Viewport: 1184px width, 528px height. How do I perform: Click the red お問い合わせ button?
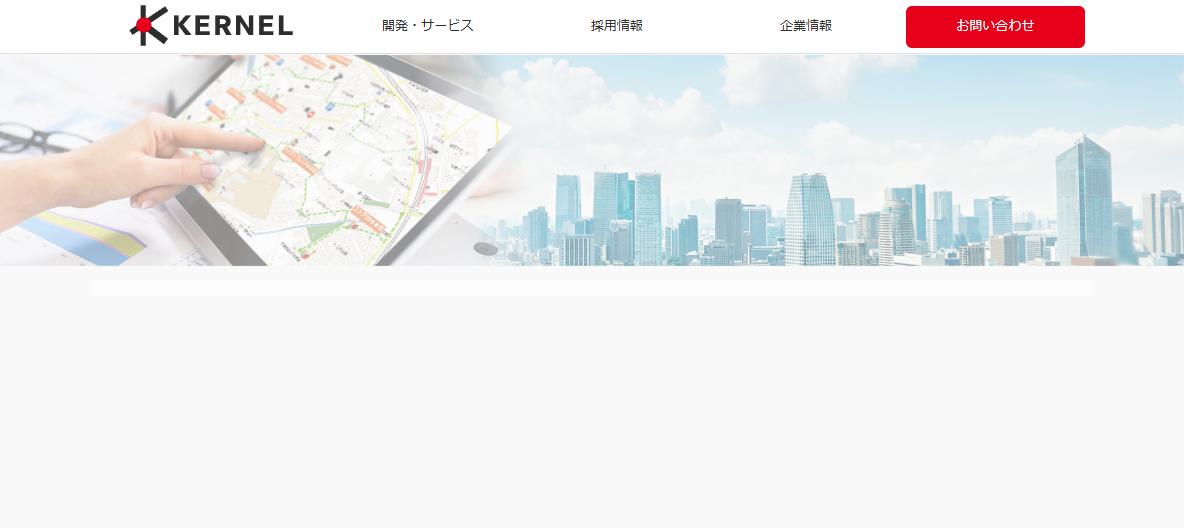(x=995, y=26)
